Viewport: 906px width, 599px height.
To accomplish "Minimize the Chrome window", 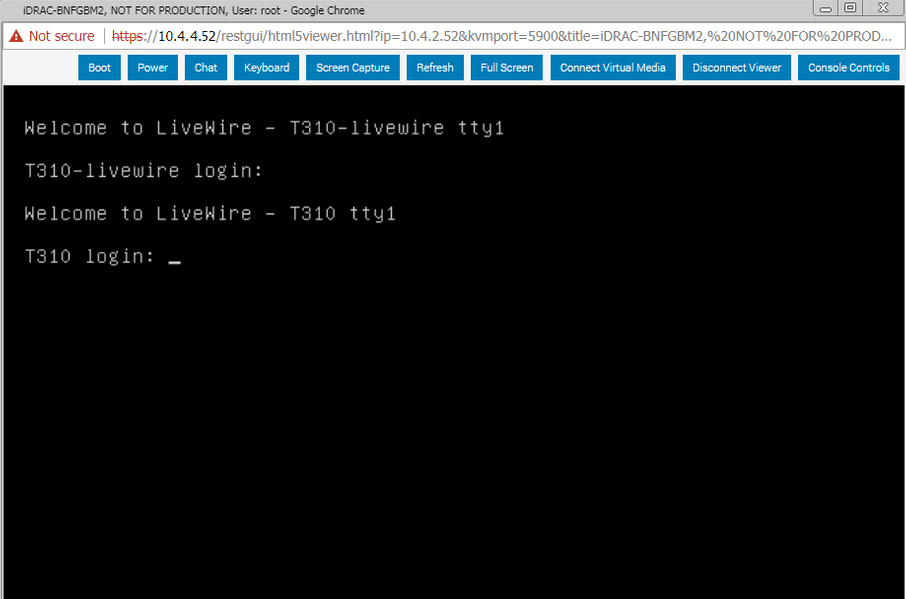I will pyautogui.click(x=825, y=8).
